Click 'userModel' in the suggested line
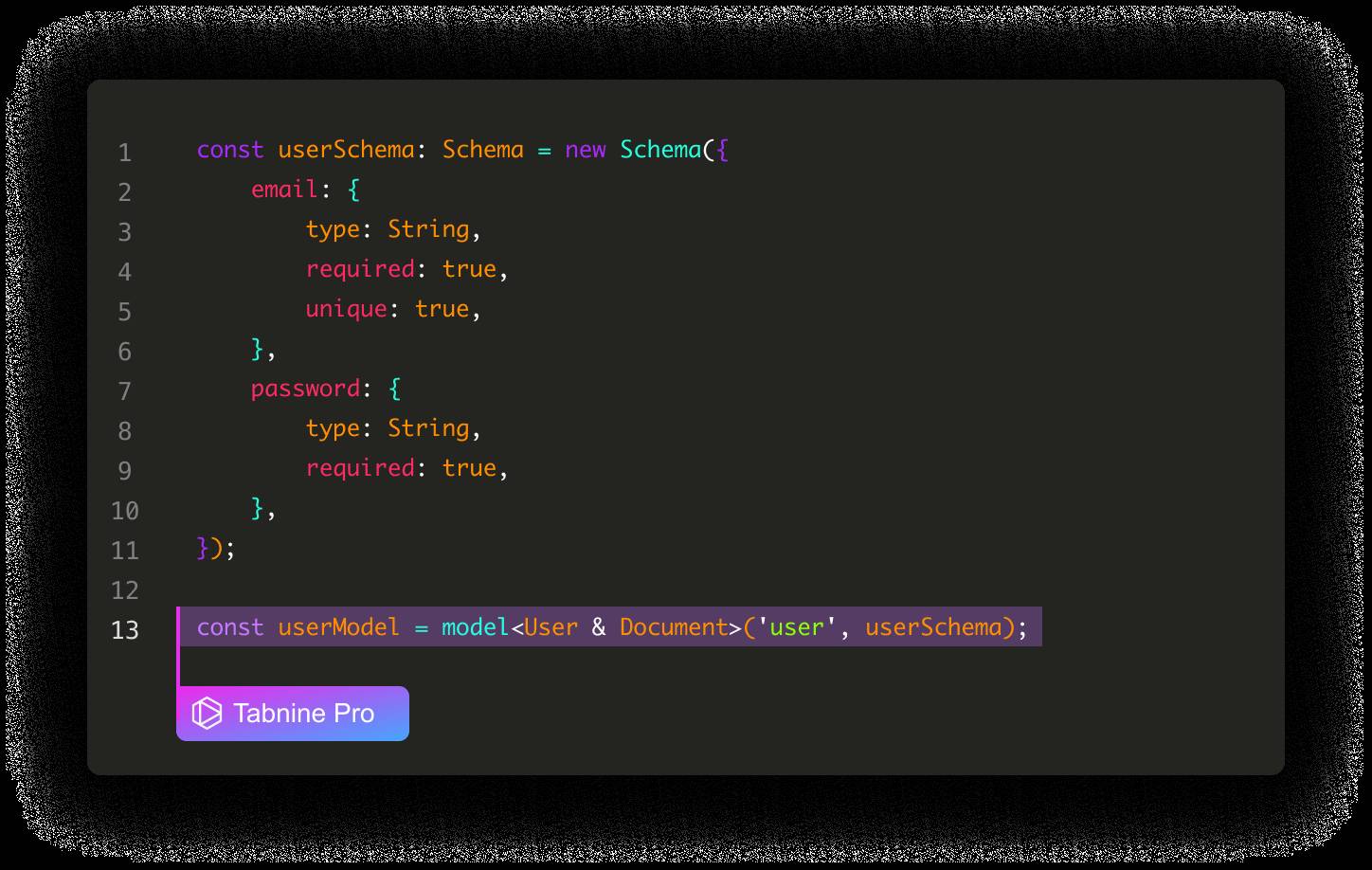This screenshot has width=1372, height=870. (339, 627)
